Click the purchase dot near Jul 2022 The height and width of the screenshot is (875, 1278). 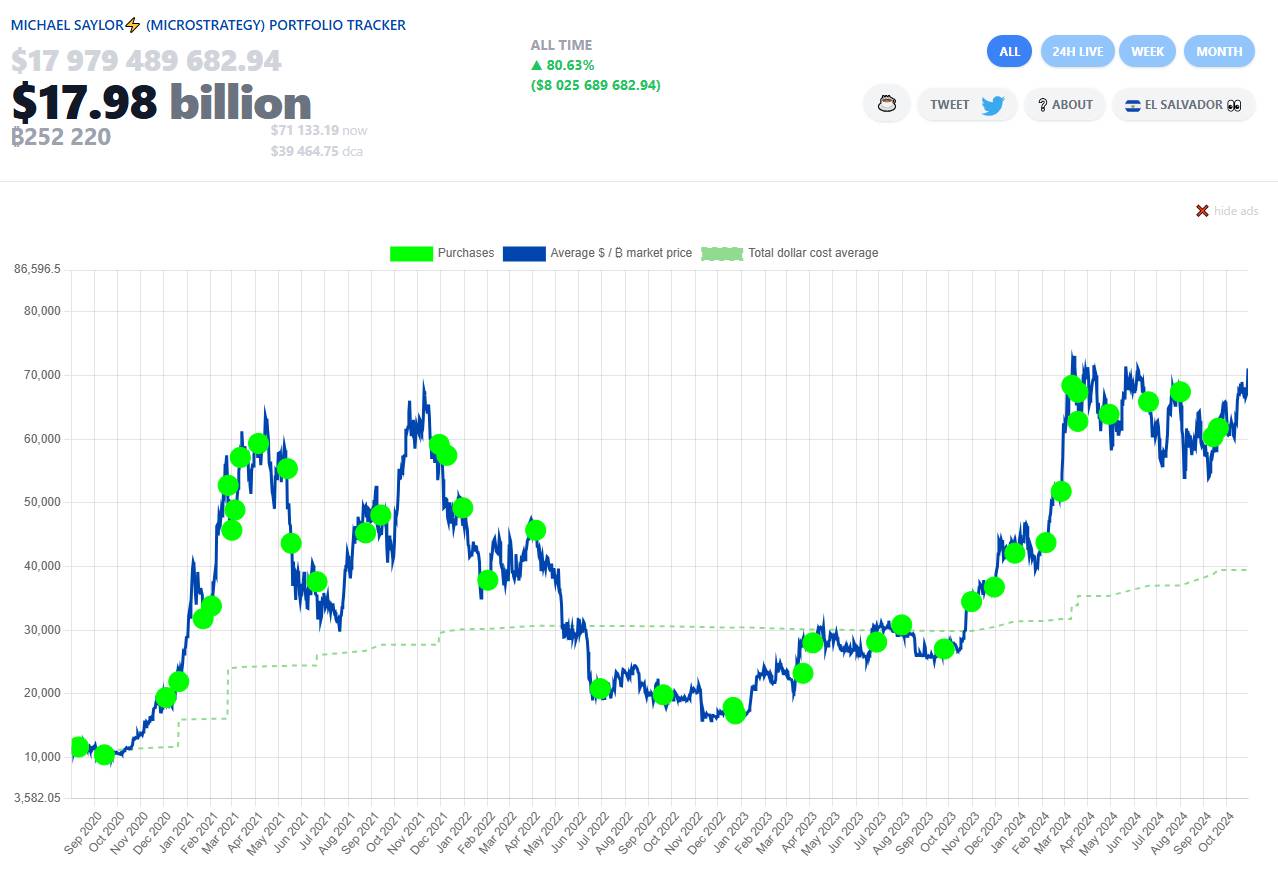click(600, 689)
